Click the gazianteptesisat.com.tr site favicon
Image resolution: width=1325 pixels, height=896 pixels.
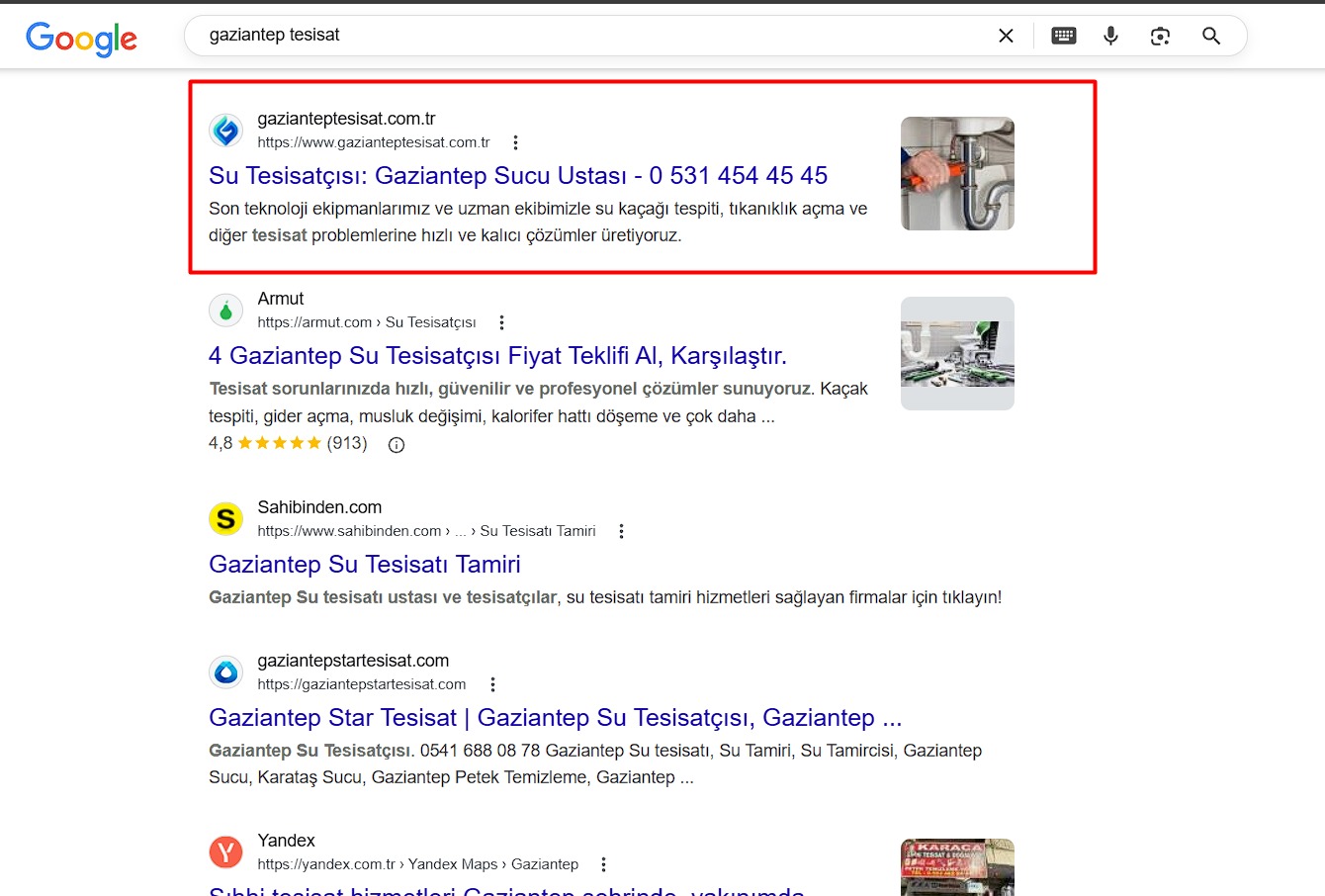[x=226, y=131]
